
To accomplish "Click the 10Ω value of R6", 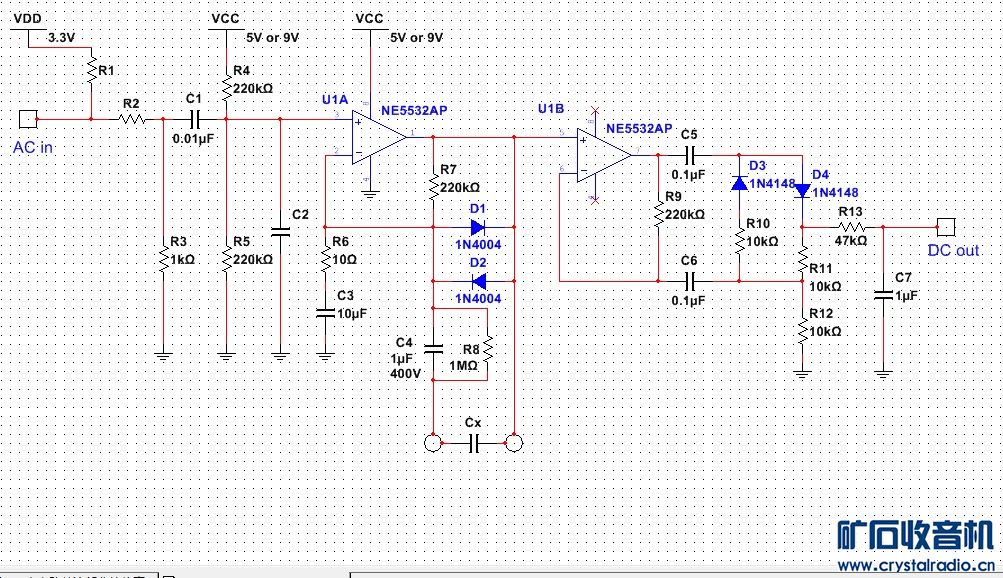I will pos(345,260).
